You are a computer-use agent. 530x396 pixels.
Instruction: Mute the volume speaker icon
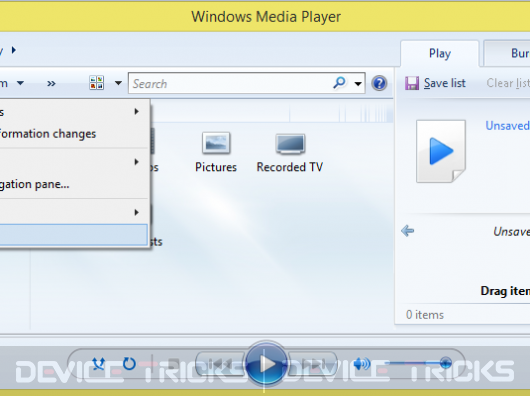(x=362, y=364)
